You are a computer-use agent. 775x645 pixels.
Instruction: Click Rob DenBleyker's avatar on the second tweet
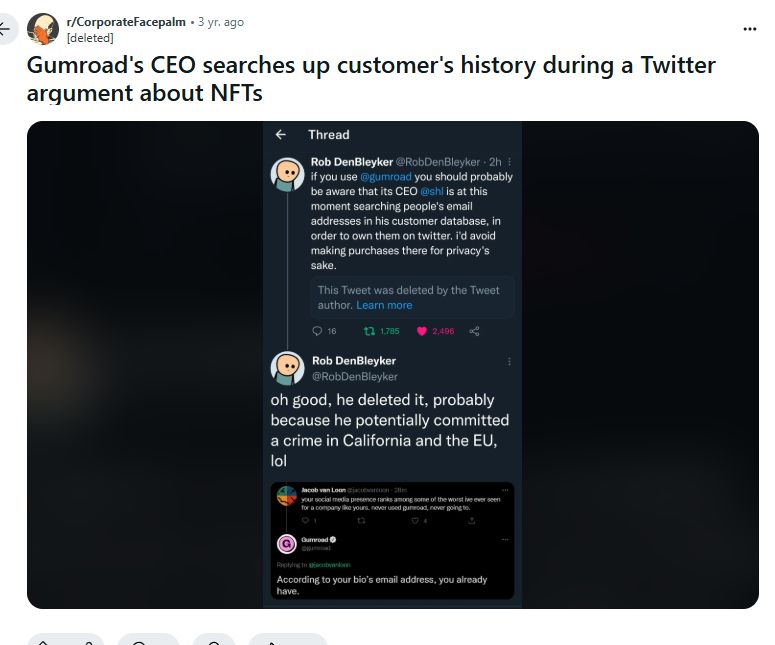coord(288,368)
